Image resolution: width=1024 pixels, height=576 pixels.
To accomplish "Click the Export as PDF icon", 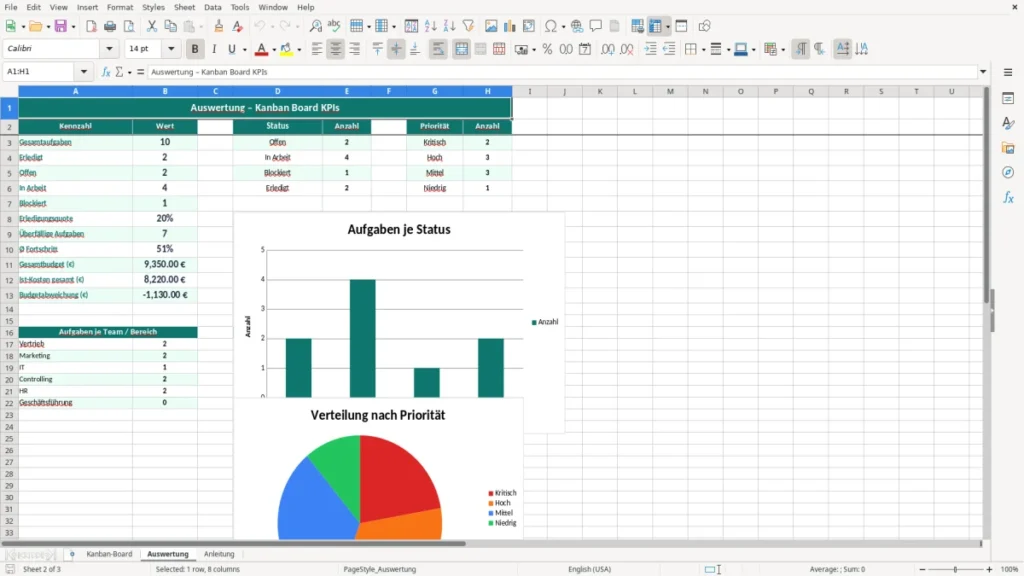I will point(91,26).
